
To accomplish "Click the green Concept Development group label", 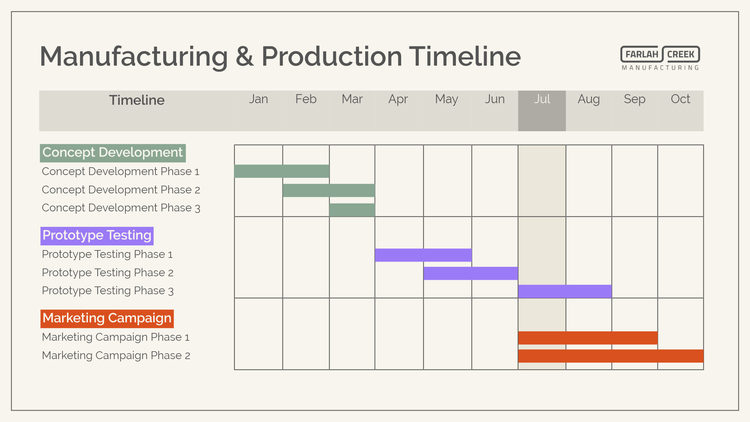I will [113, 153].
